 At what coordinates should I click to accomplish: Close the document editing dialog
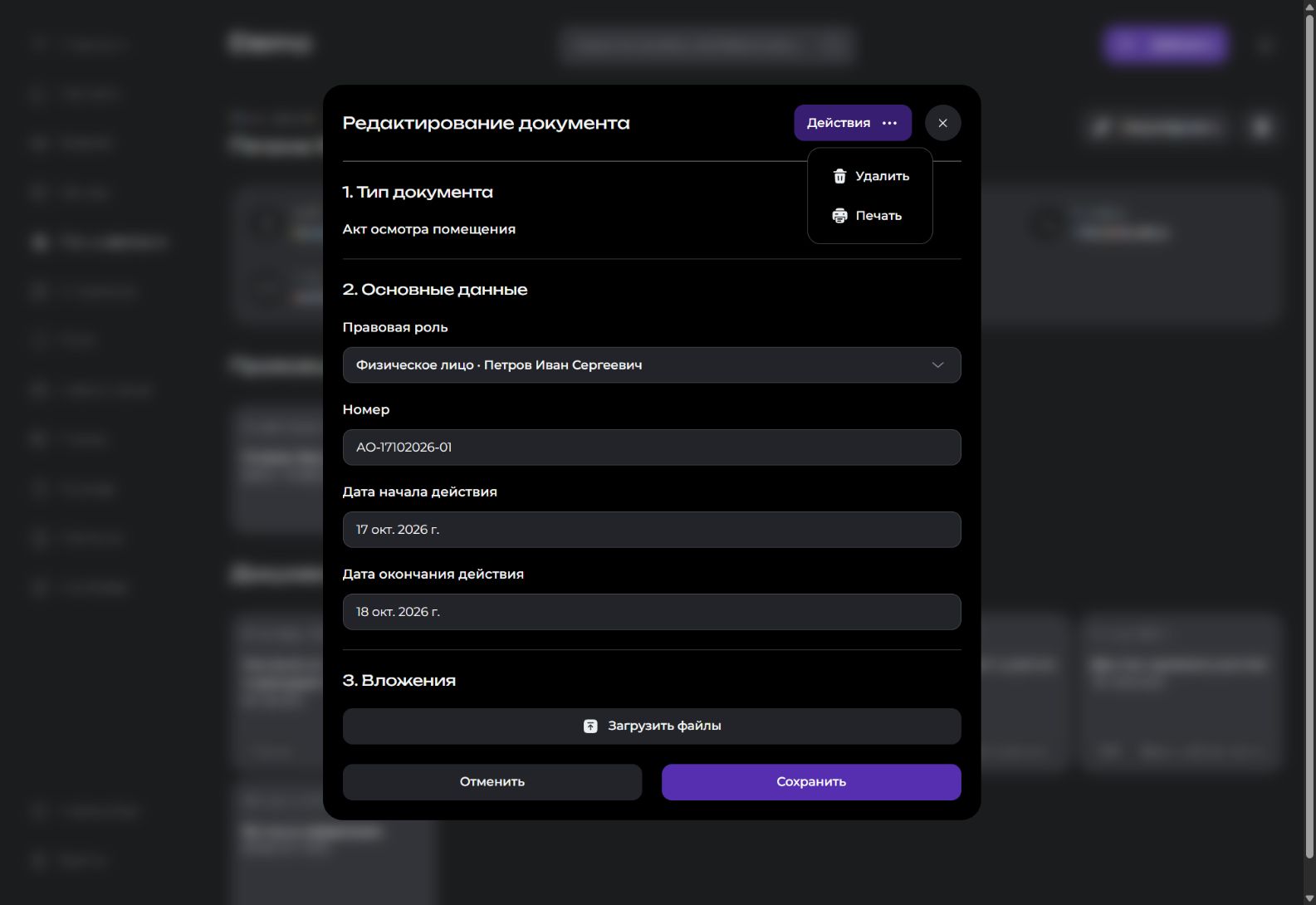click(942, 123)
